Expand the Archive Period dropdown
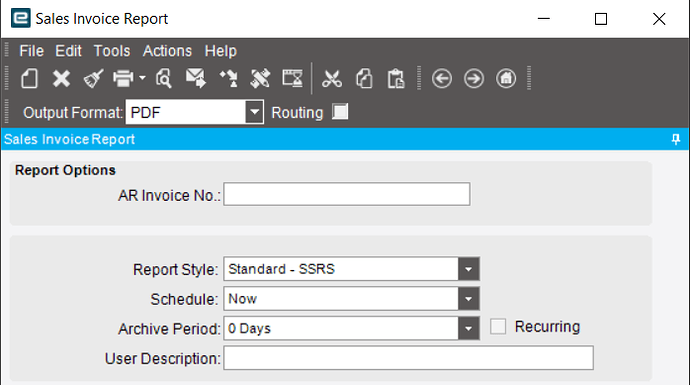 point(469,329)
